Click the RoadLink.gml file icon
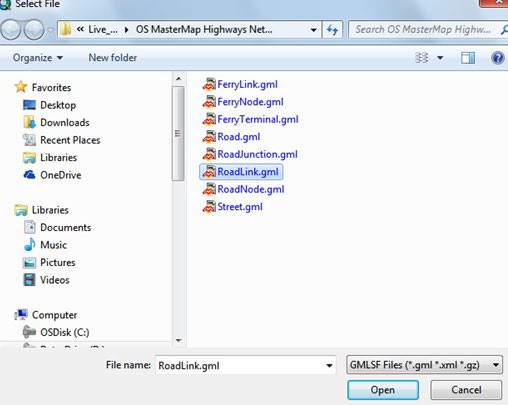 click(x=209, y=172)
